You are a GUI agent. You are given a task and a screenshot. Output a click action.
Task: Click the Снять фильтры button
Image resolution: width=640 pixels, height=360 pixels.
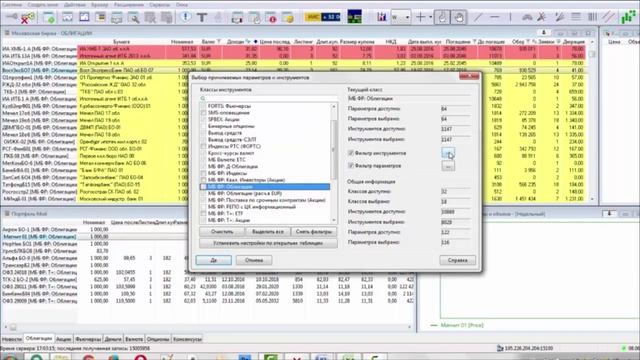[314, 232]
